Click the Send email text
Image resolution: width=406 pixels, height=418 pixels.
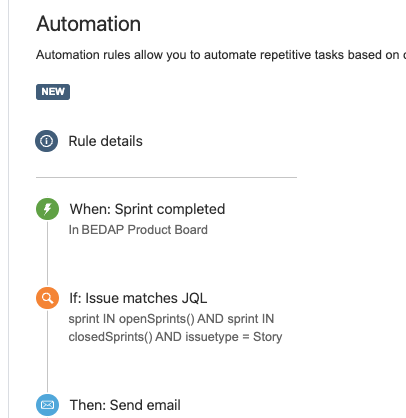click(145, 405)
